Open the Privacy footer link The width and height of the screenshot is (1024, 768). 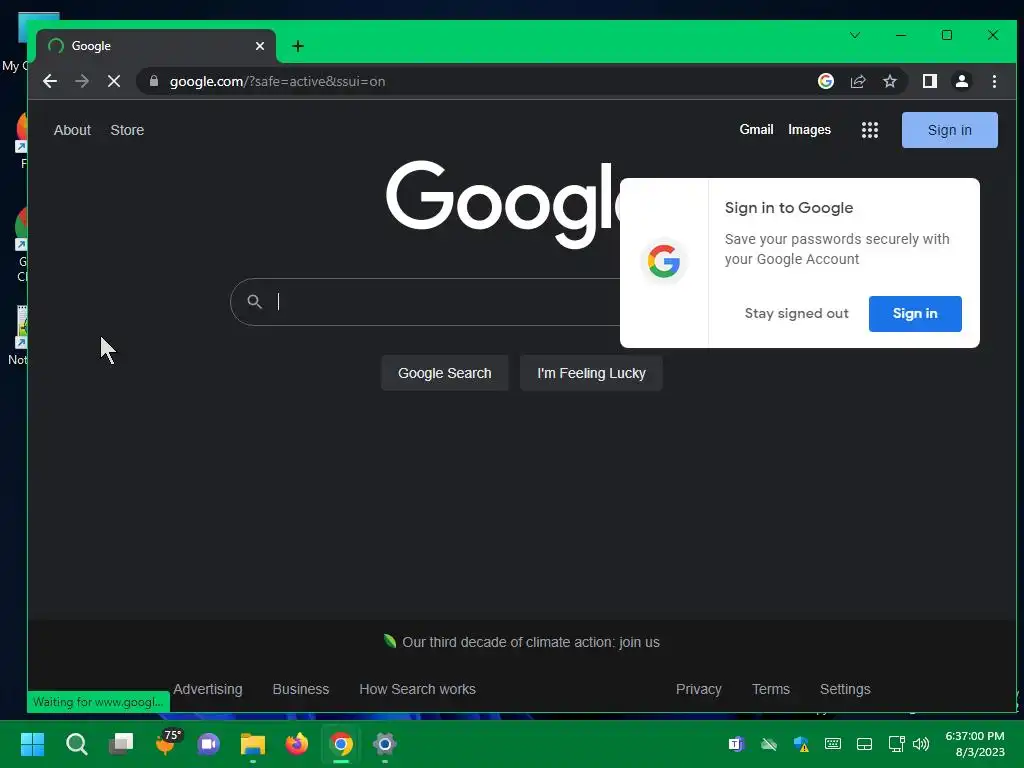coord(699,689)
